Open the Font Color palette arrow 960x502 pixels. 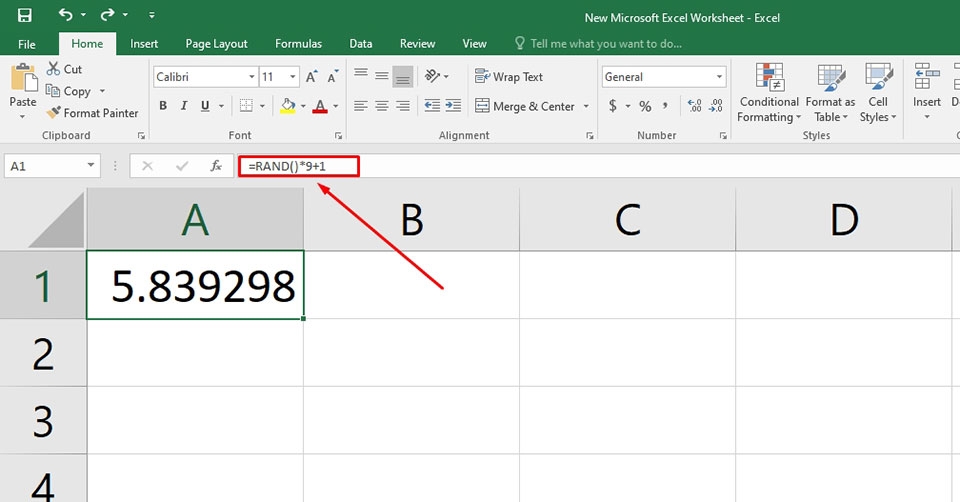coord(336,107)
